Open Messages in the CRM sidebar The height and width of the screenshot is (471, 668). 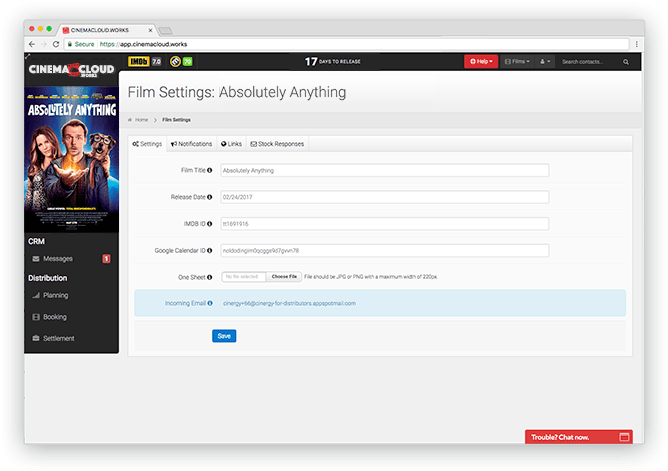tap(58, 259)
